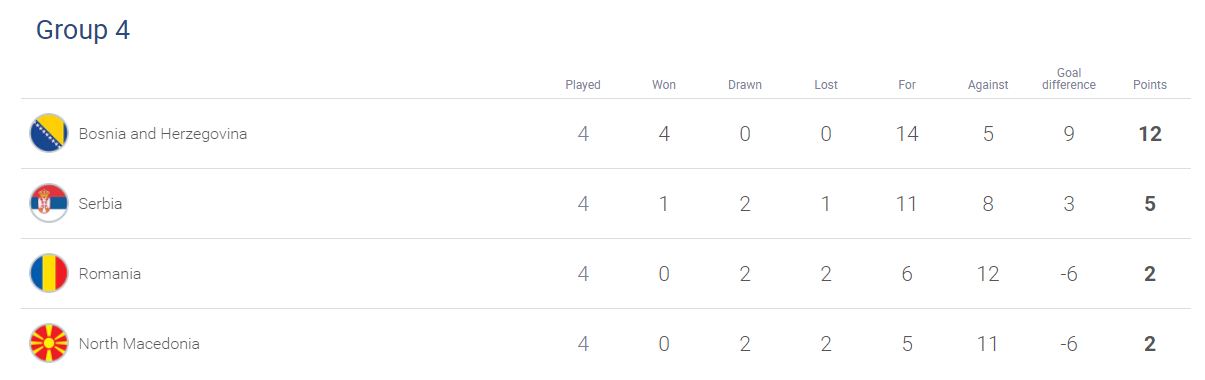Viewport: 1205px width, 380px height.
Task: Click the Serbia flag icon
Action: (48, 203)
